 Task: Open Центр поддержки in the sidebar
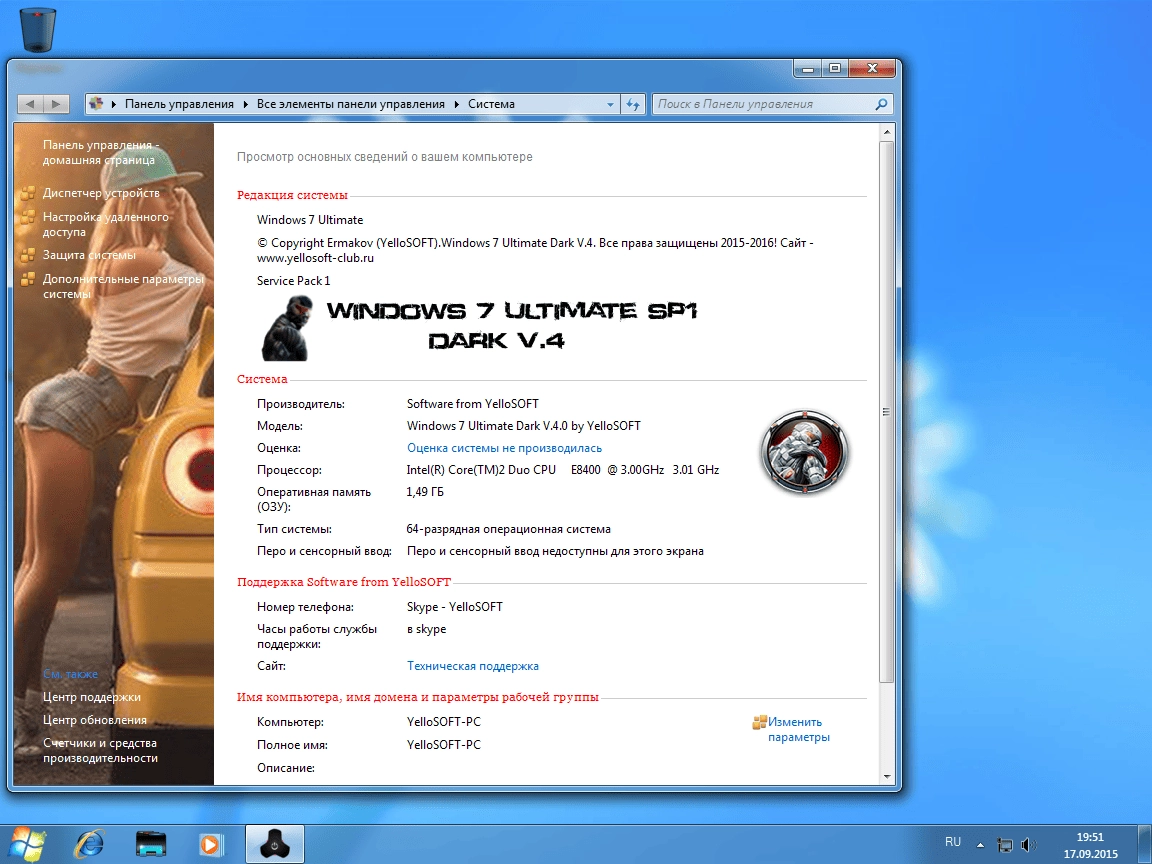[91, 697]
